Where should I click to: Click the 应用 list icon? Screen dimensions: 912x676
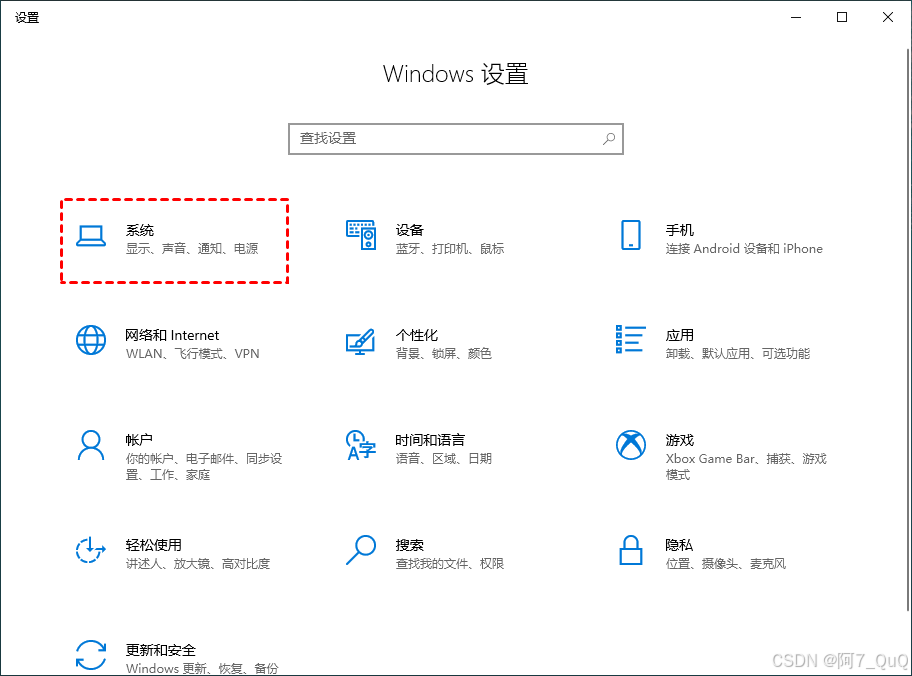(630, 339)
